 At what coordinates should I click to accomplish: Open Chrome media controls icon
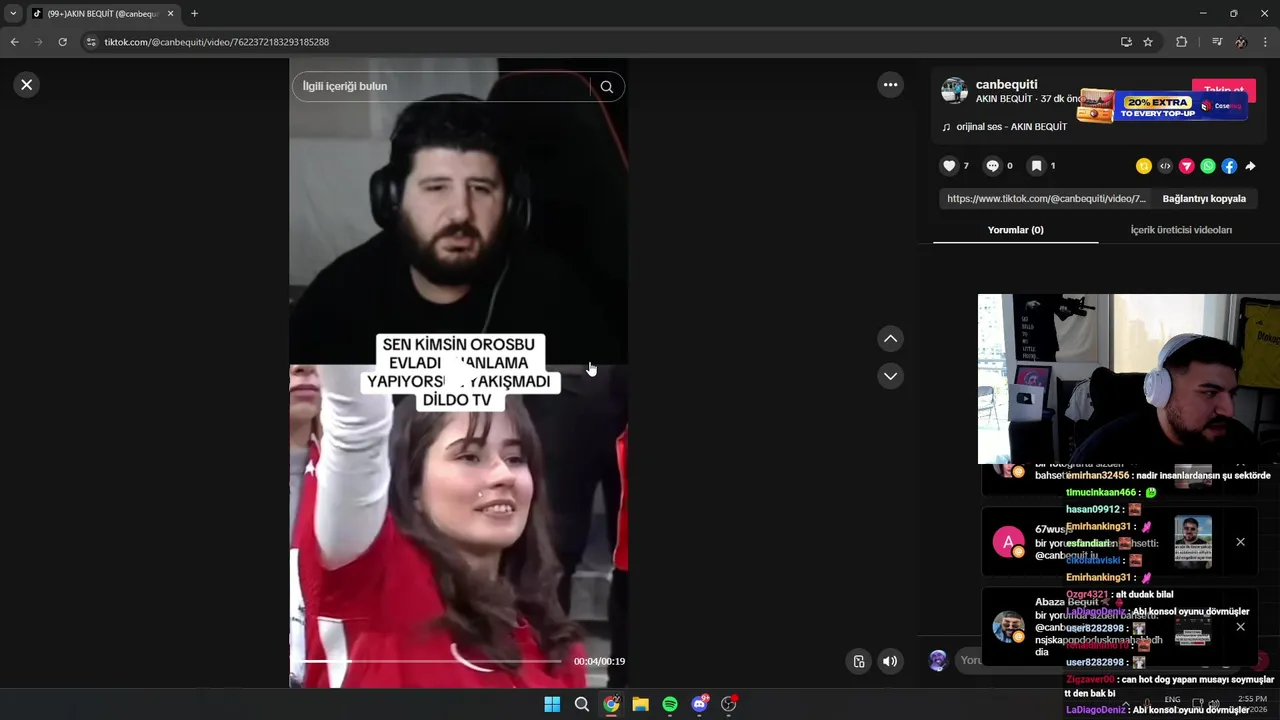click(1216, 42)
